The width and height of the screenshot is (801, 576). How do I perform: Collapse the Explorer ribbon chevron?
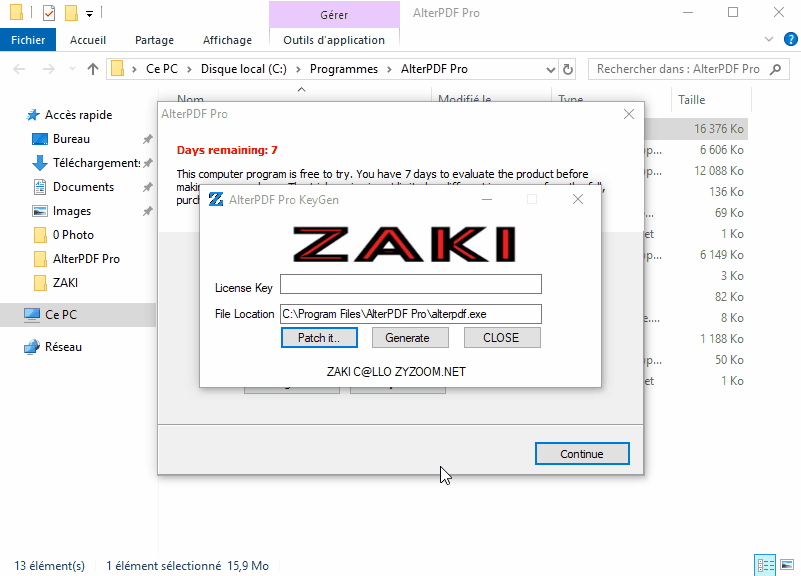768,39
